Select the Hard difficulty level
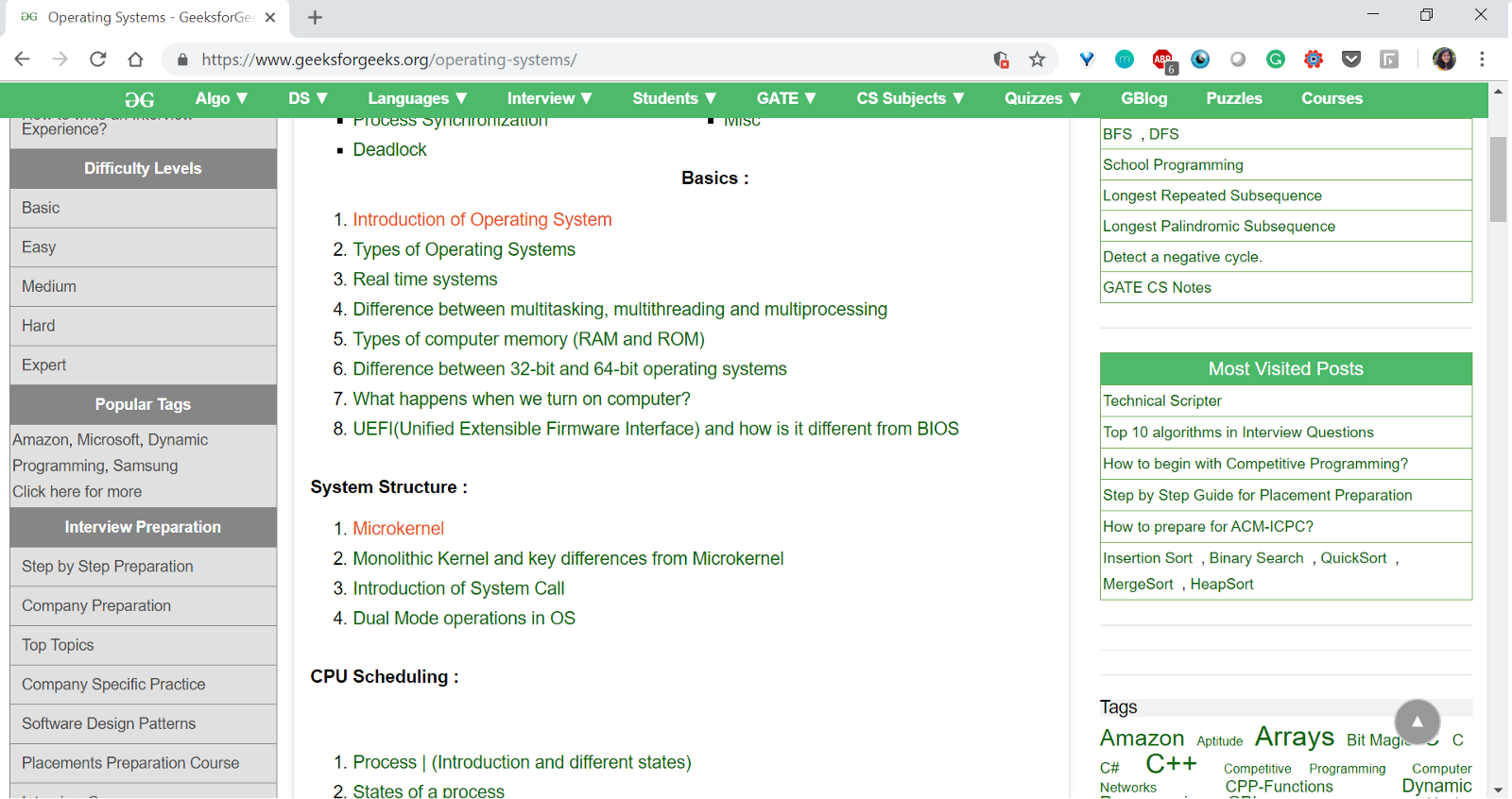 pos(143,326)
